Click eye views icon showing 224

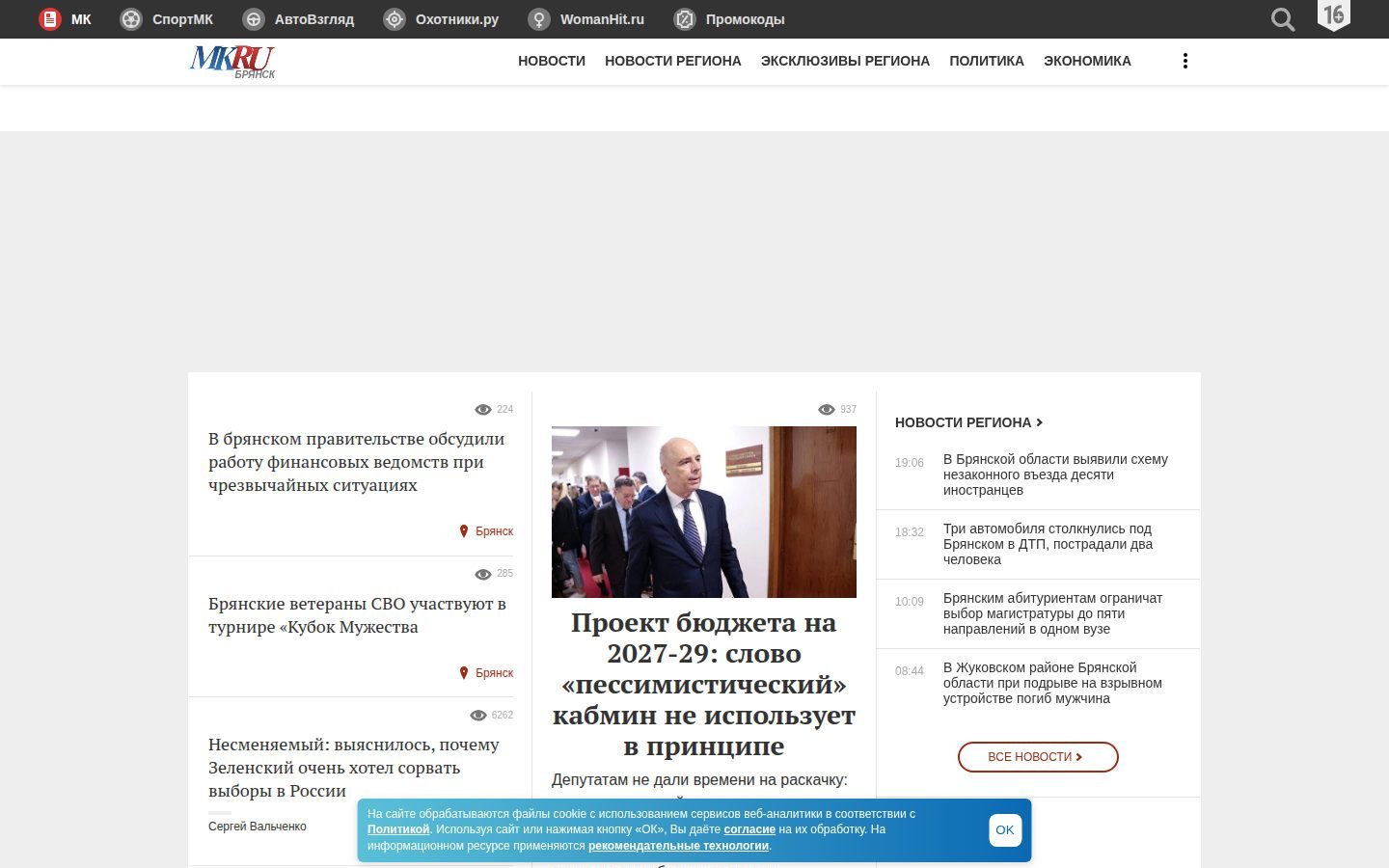(x=483, y=410)
